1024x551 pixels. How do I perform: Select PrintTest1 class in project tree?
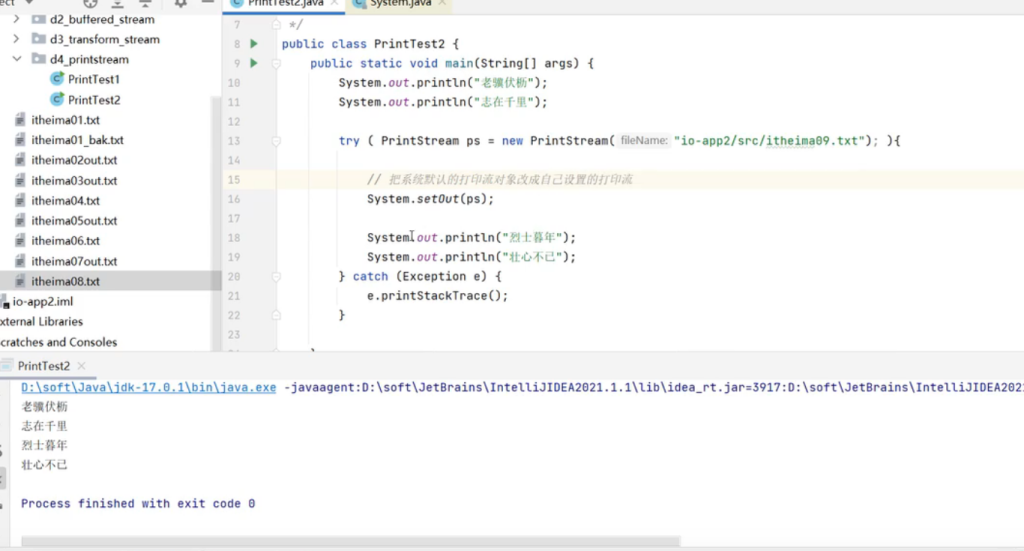(93, 79)
